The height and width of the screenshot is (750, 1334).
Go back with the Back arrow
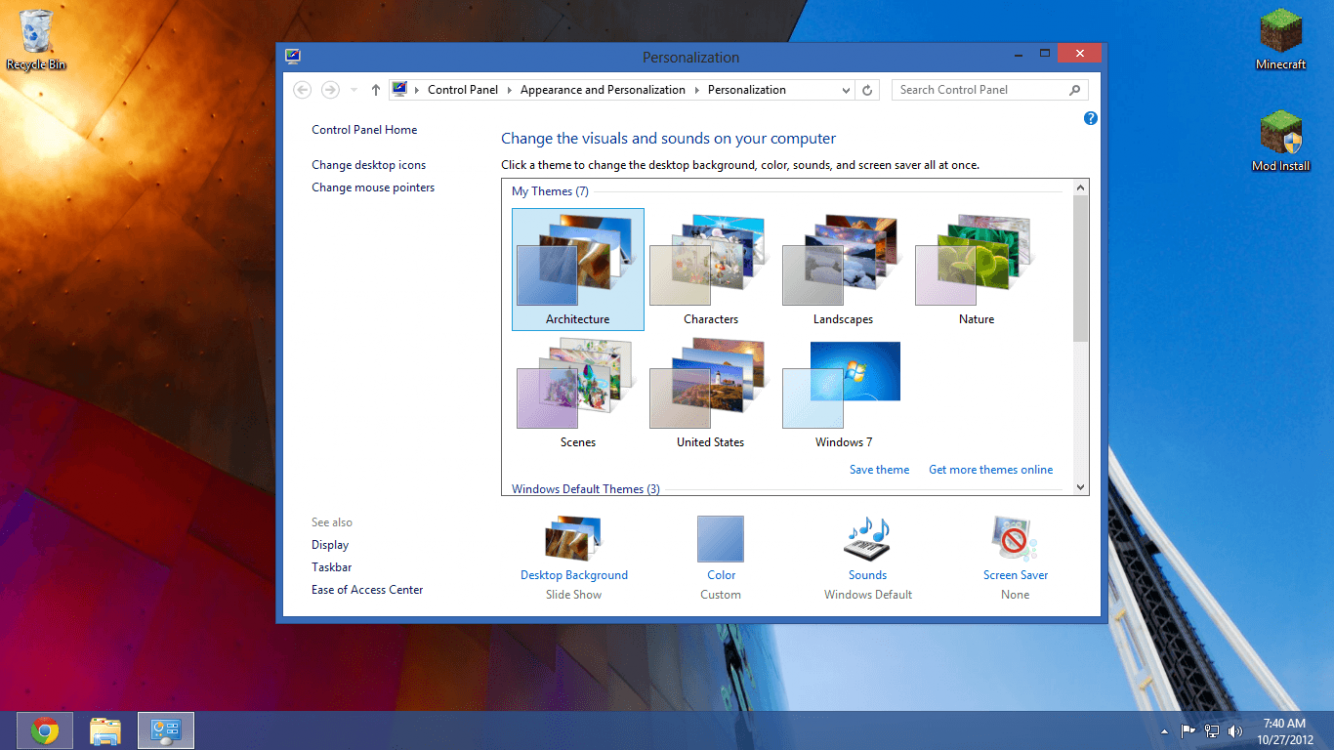[x=302, y=90]
